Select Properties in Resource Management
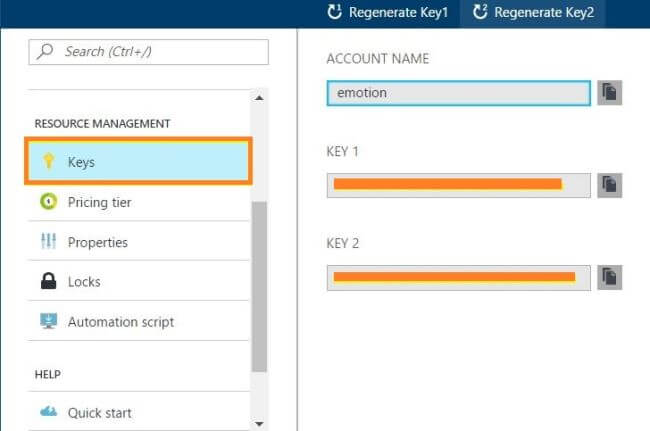This screenshot has width=650, height=431. [98, 242]
